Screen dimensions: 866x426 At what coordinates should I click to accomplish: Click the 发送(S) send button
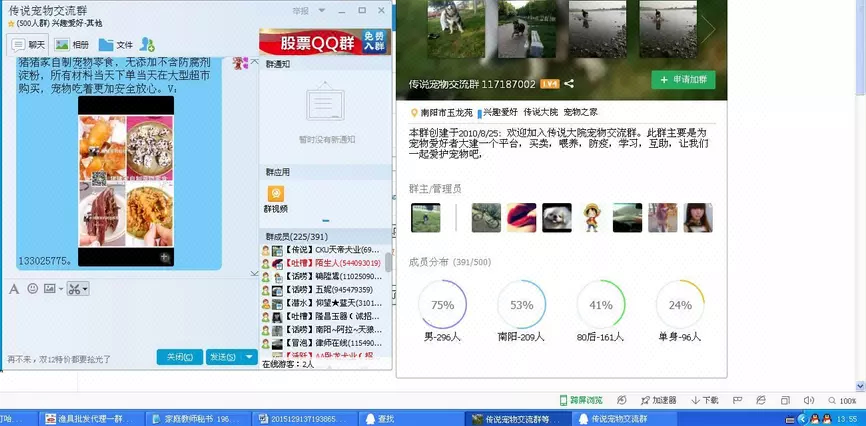(224, 357)
